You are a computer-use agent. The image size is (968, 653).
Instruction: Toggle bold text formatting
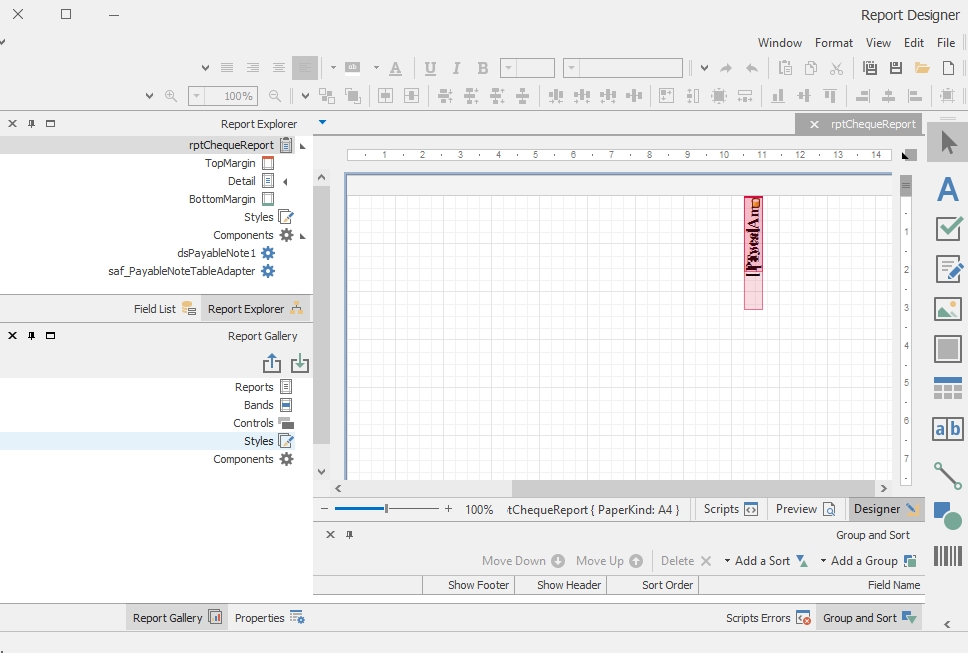click(x=483, y=68)
